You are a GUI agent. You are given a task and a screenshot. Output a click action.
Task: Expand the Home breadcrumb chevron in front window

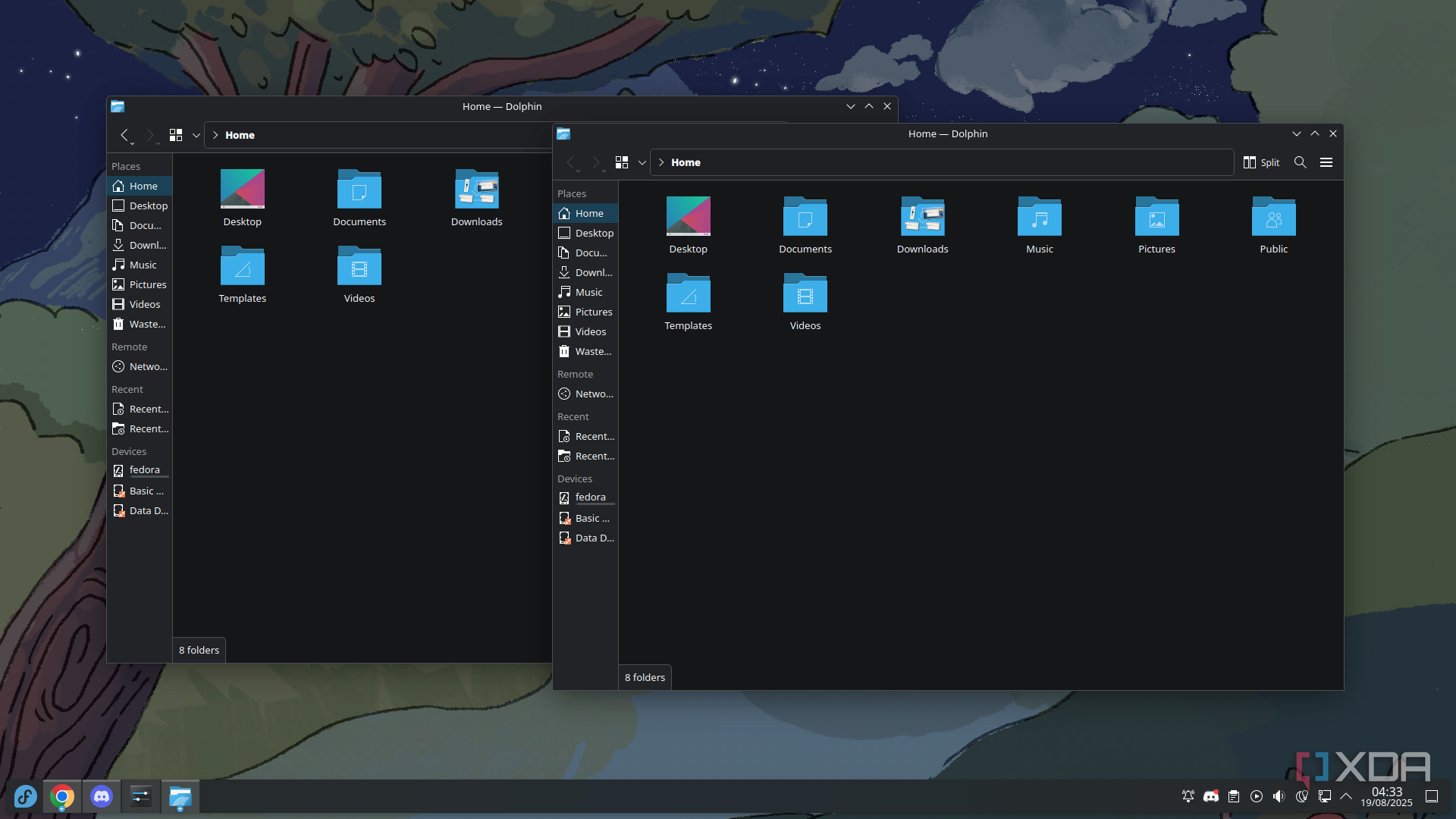point(661,162)
